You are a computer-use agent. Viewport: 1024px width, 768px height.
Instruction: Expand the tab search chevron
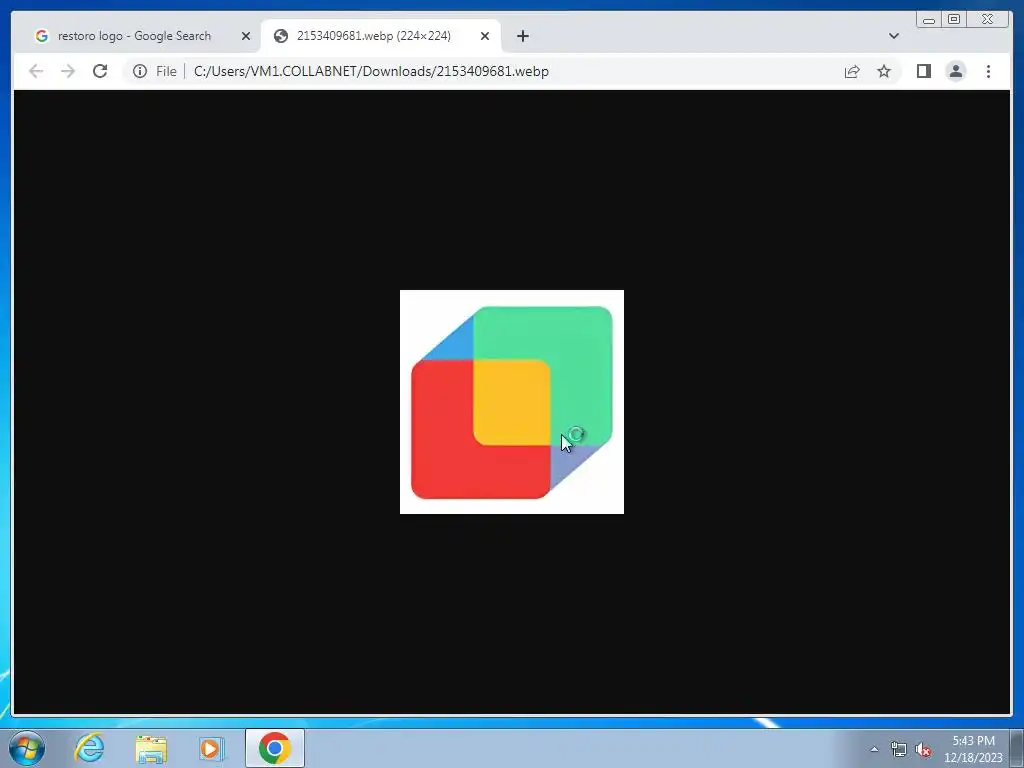click(893, 36)
